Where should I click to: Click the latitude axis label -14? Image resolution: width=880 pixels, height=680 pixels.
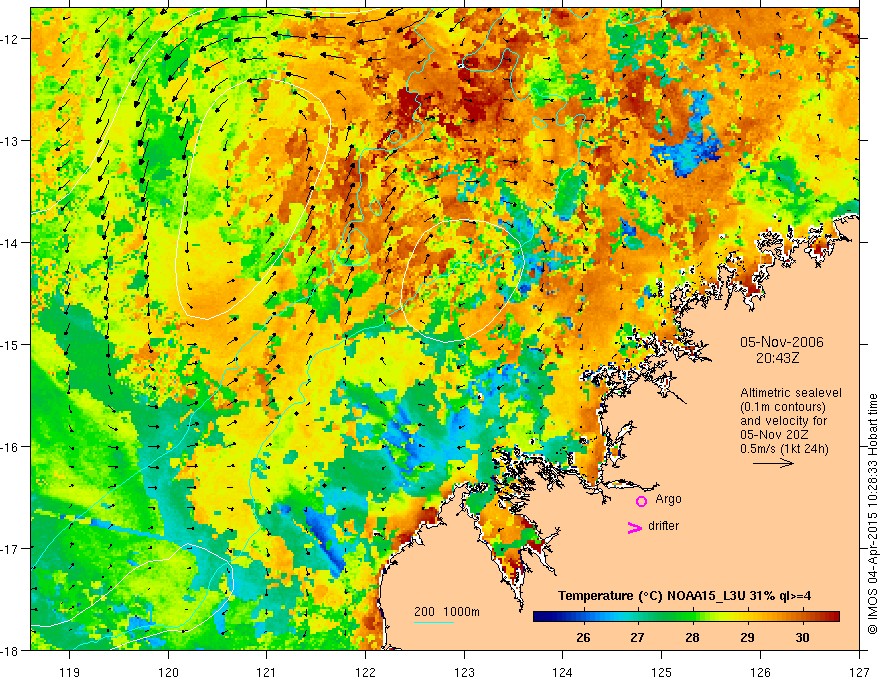[10, 243]
